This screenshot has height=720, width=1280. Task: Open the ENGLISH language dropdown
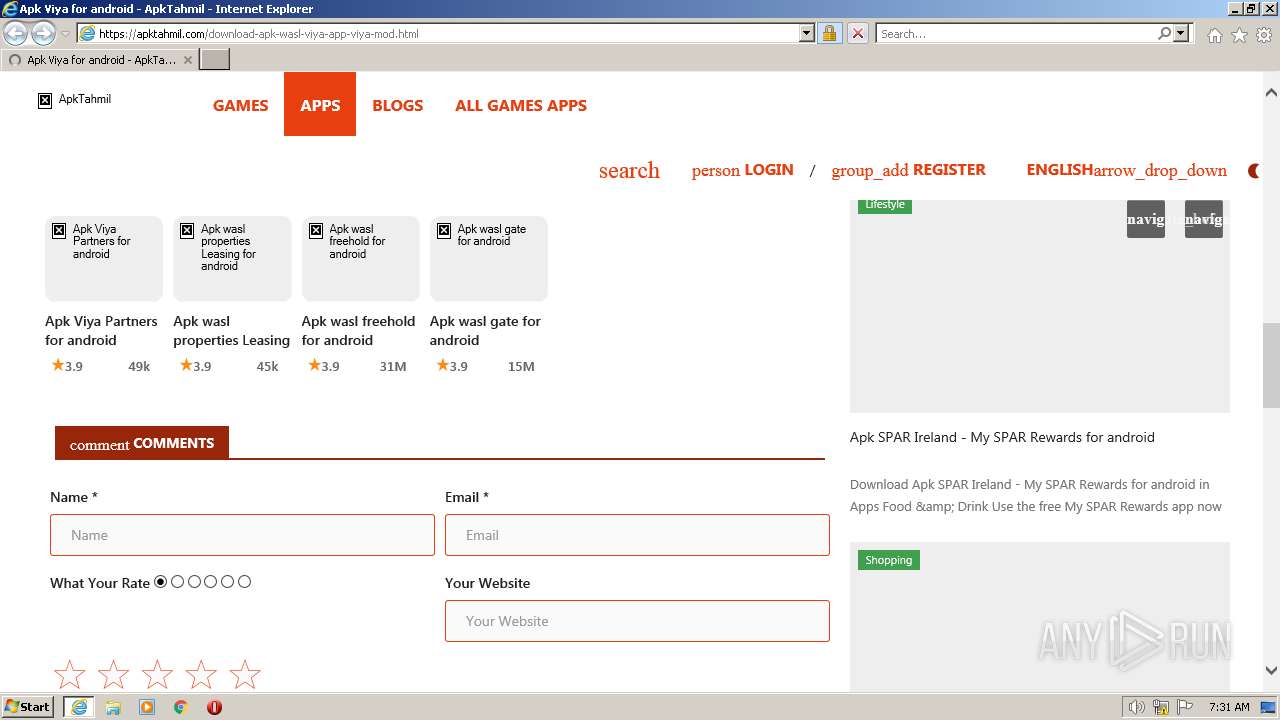tap(1126, 170)
